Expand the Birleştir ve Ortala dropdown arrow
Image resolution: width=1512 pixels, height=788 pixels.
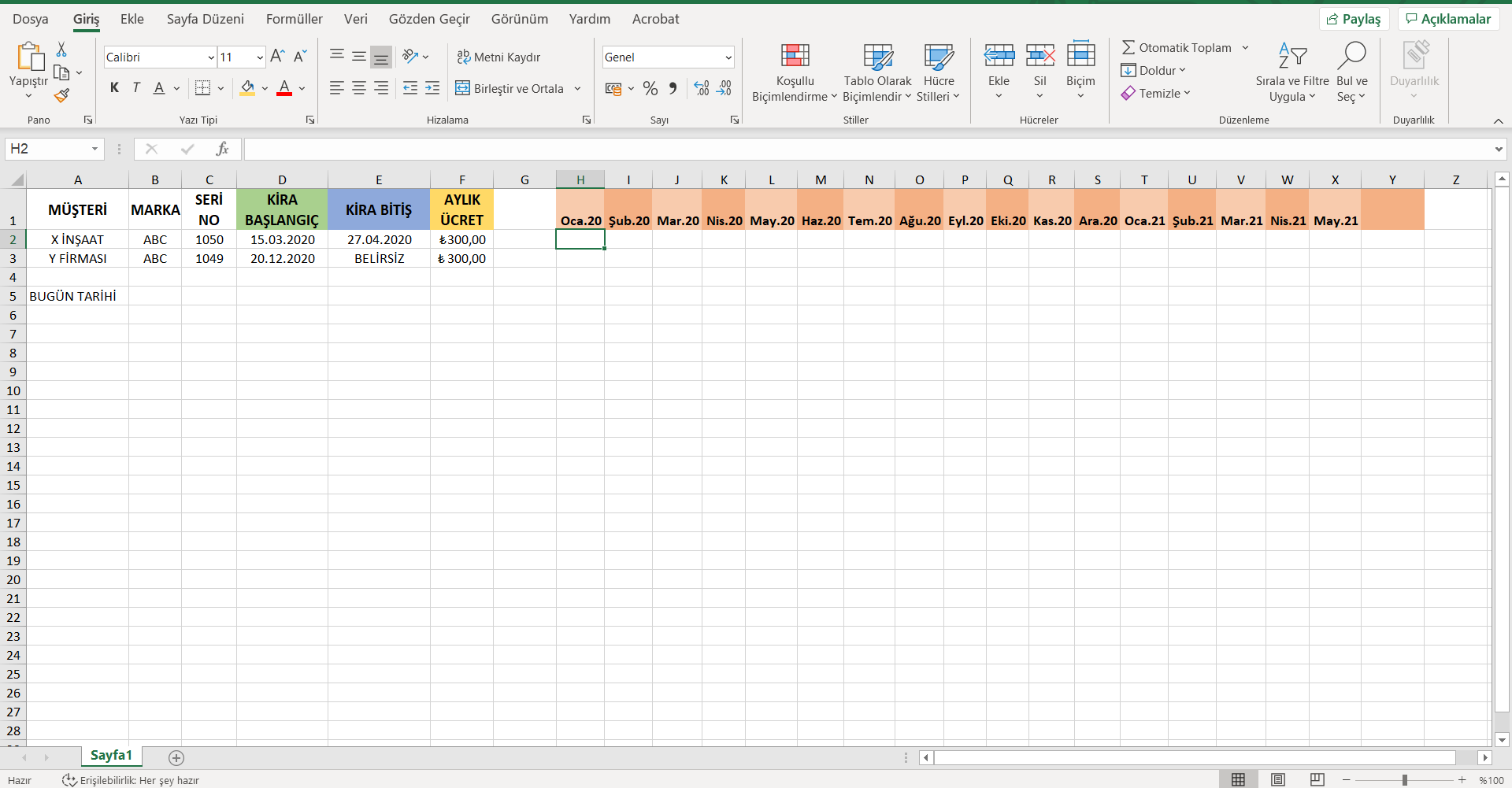click(x=577, y=88)
